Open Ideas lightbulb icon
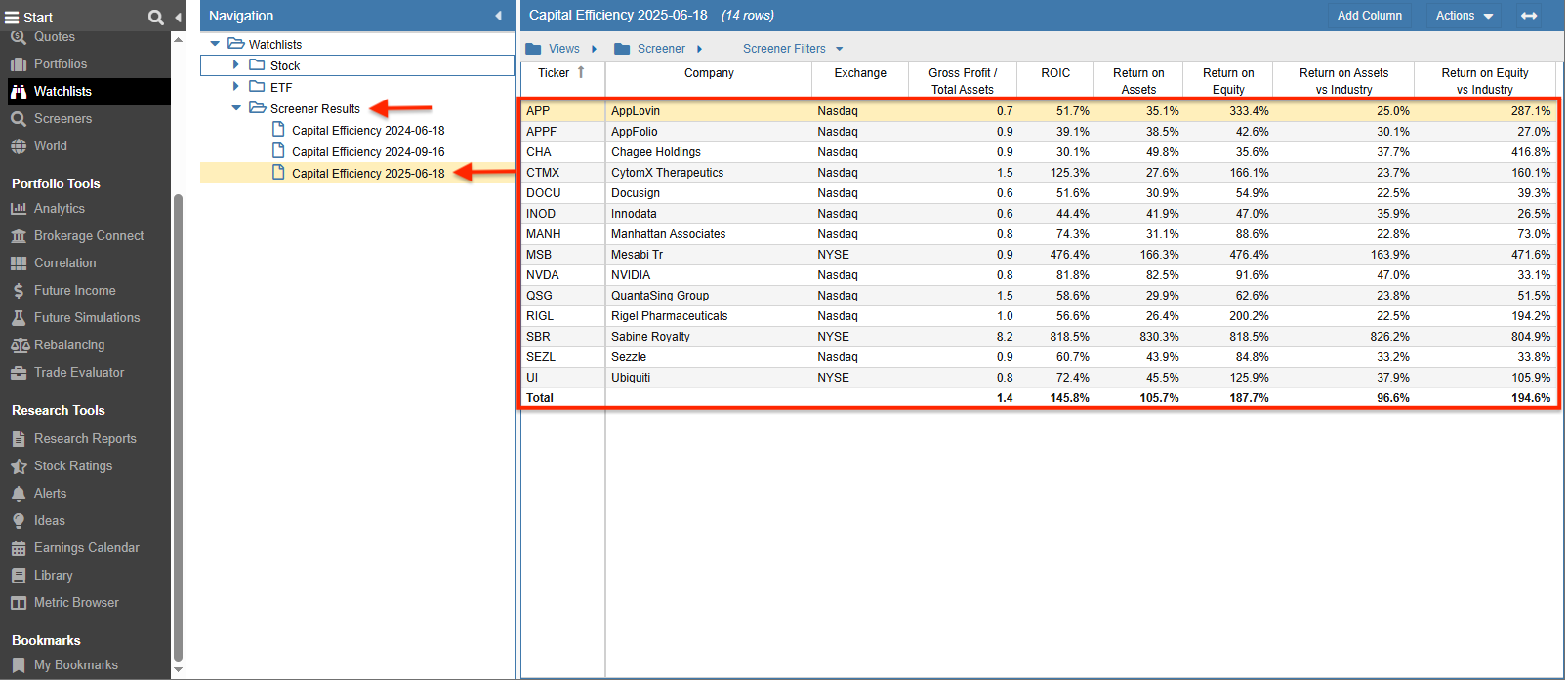This screenshot has width=1568, height=683. (19, 520)
